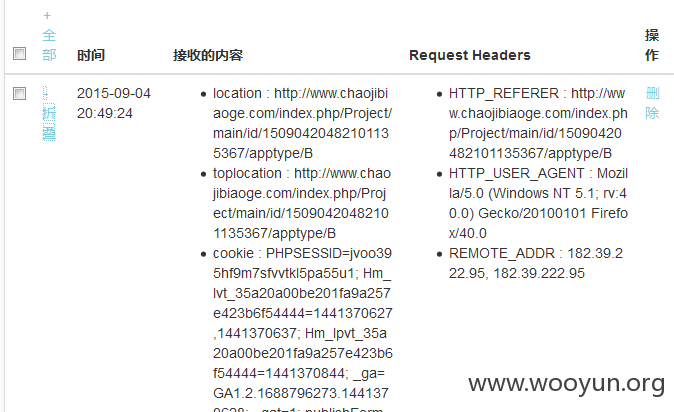Click the bullet beside the toplocation item
The height and width of the screenshot is (412, 674).
[x=203, y=174]
